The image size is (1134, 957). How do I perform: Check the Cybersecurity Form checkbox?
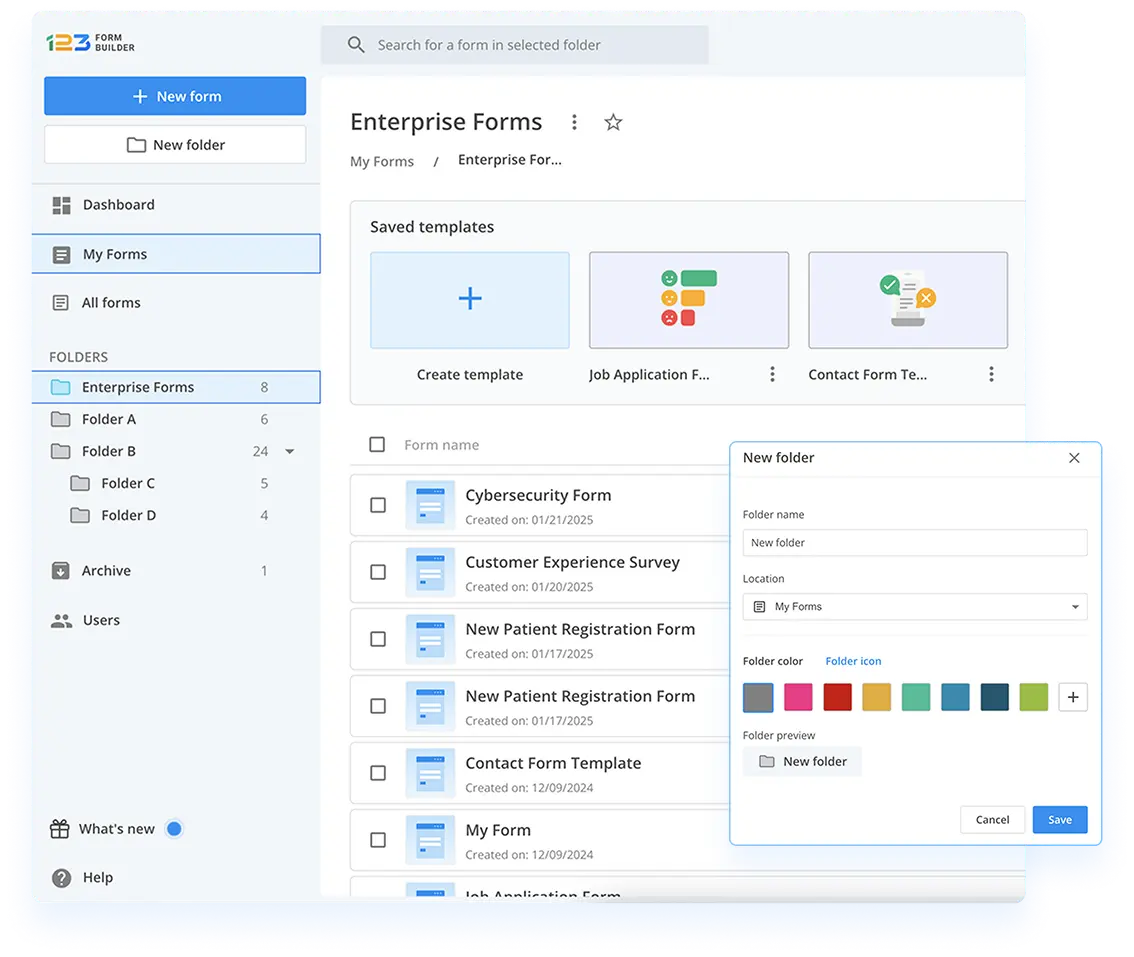[378, 505]
